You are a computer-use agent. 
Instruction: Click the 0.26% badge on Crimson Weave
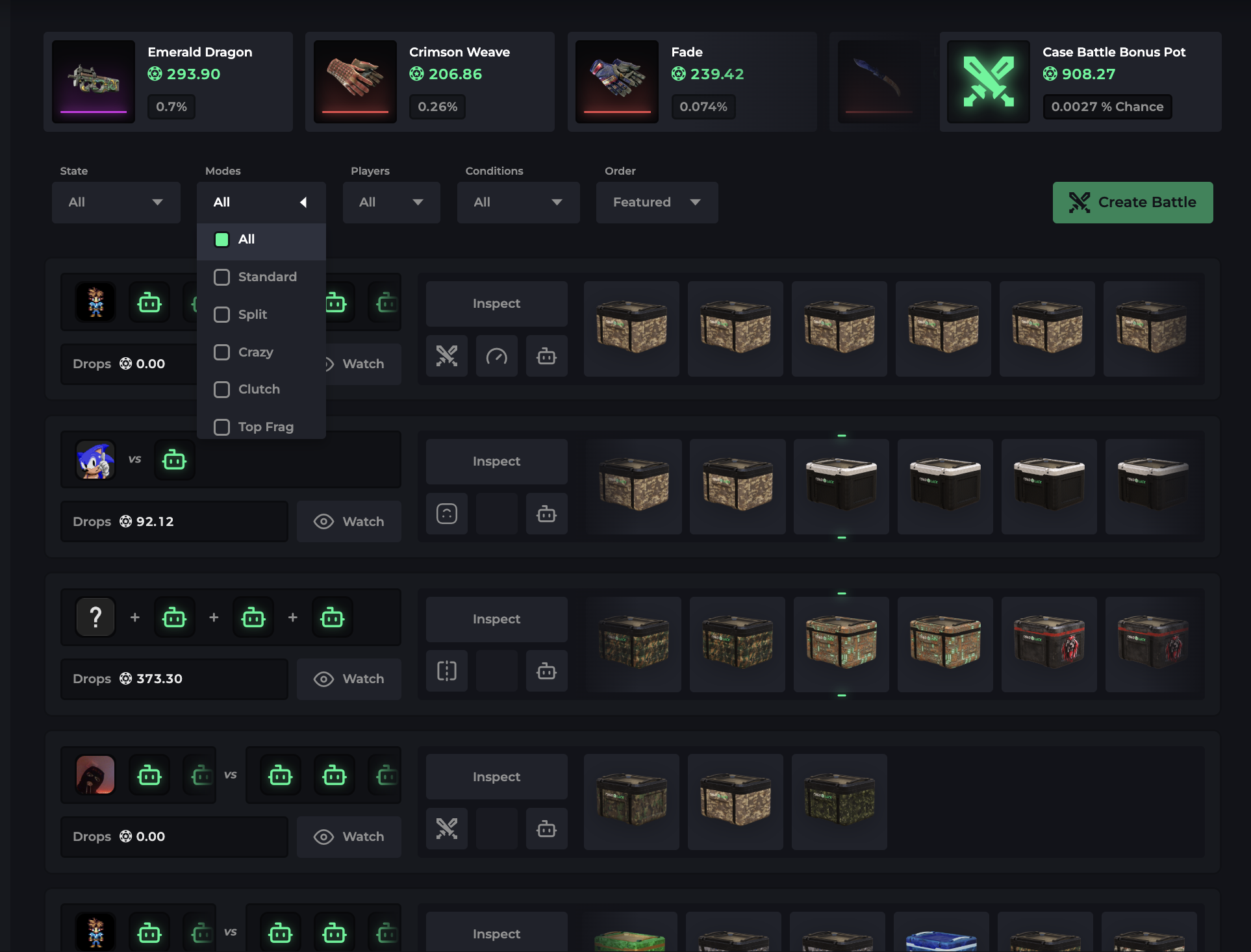(437, 107)
